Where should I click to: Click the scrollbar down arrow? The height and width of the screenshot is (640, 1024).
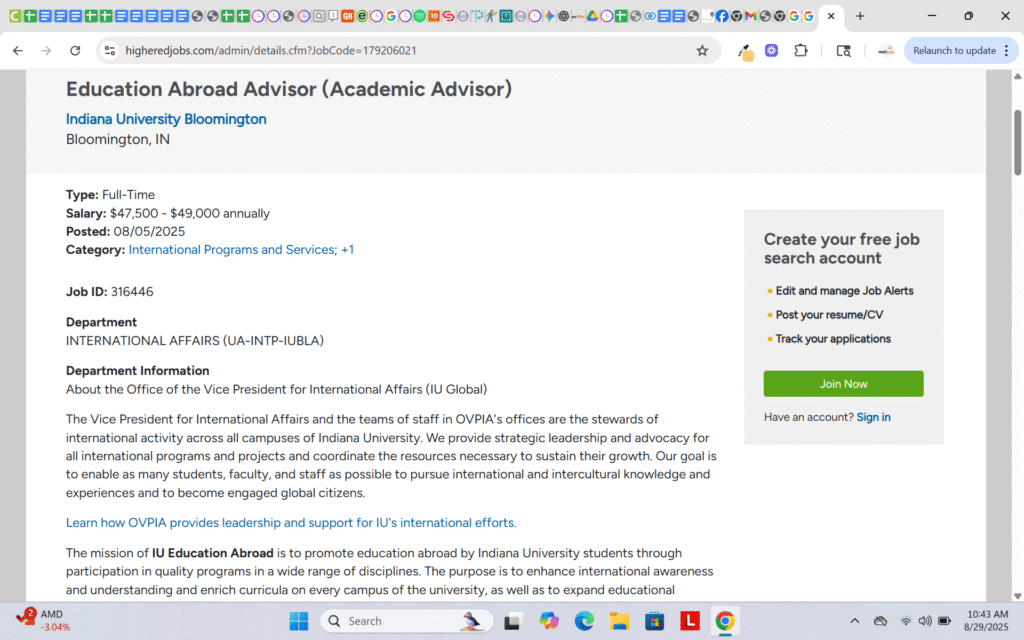(x=1017, y=596)
